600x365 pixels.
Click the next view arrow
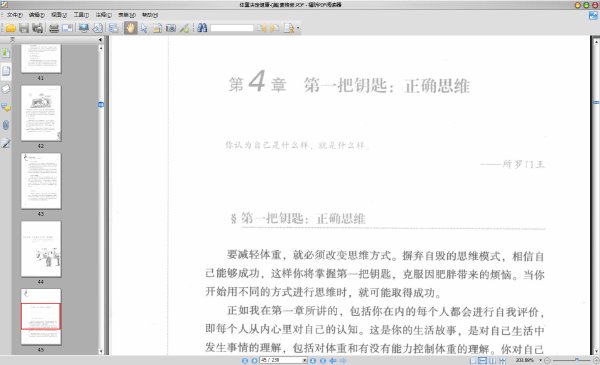pos(343,360)
